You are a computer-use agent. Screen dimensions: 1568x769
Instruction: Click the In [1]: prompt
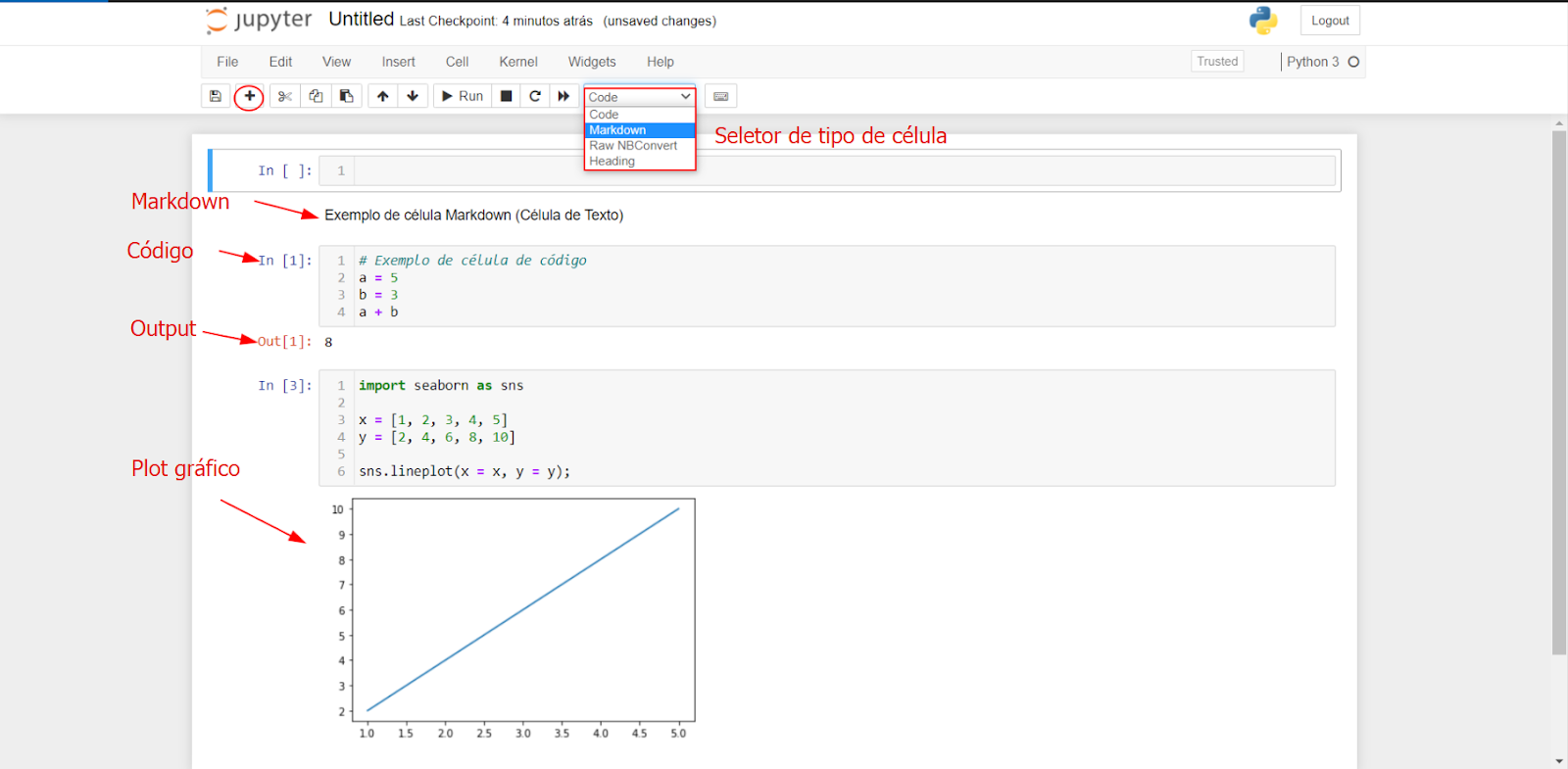coord(285,261)
